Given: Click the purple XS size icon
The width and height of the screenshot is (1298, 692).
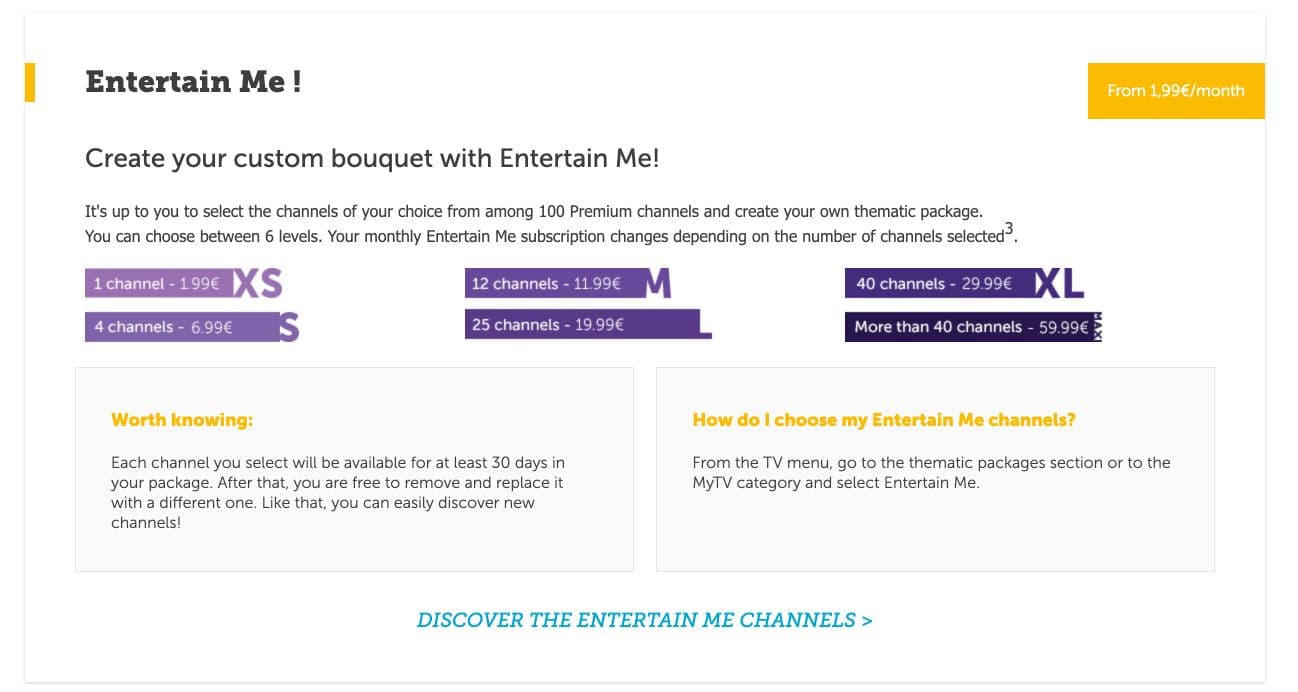Looking at the screenshot, I should [258, 283].
